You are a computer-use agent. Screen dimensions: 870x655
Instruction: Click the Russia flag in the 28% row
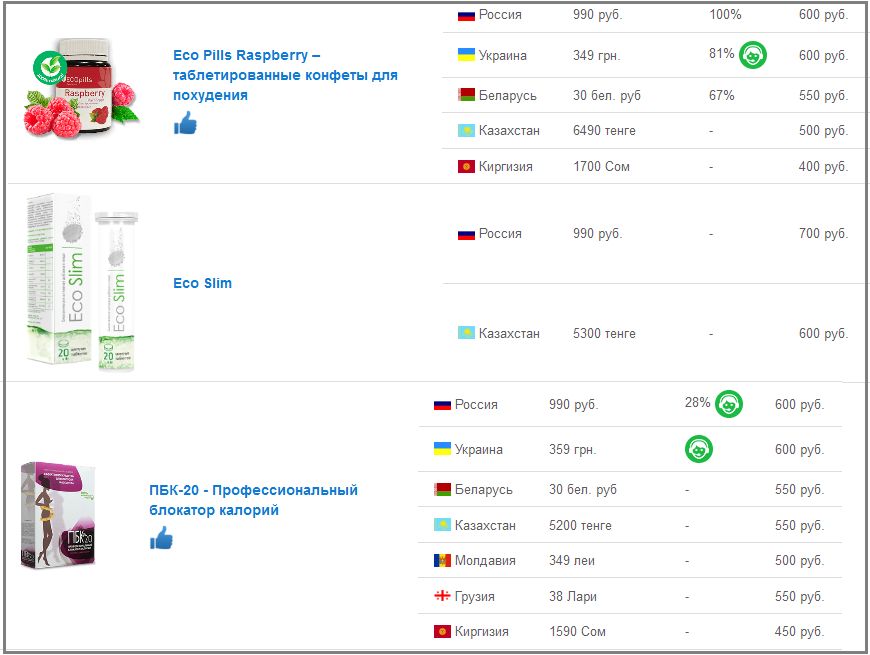point(442,405)
